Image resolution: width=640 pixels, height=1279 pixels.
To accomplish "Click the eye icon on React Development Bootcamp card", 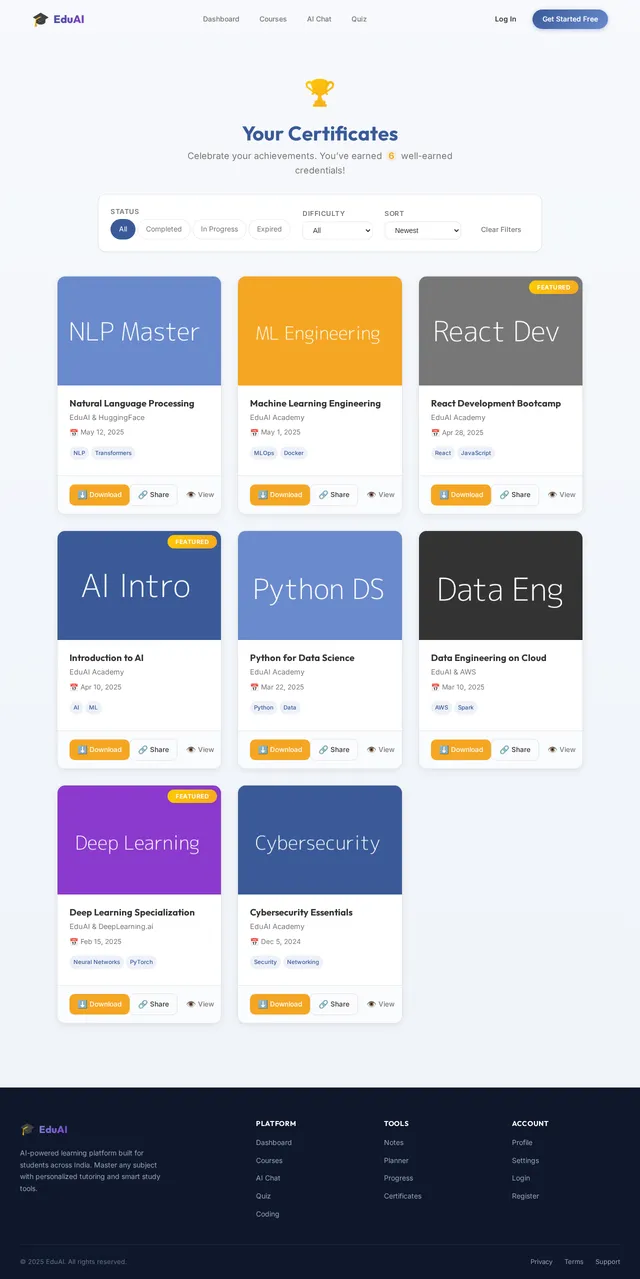I will point(553,495).
